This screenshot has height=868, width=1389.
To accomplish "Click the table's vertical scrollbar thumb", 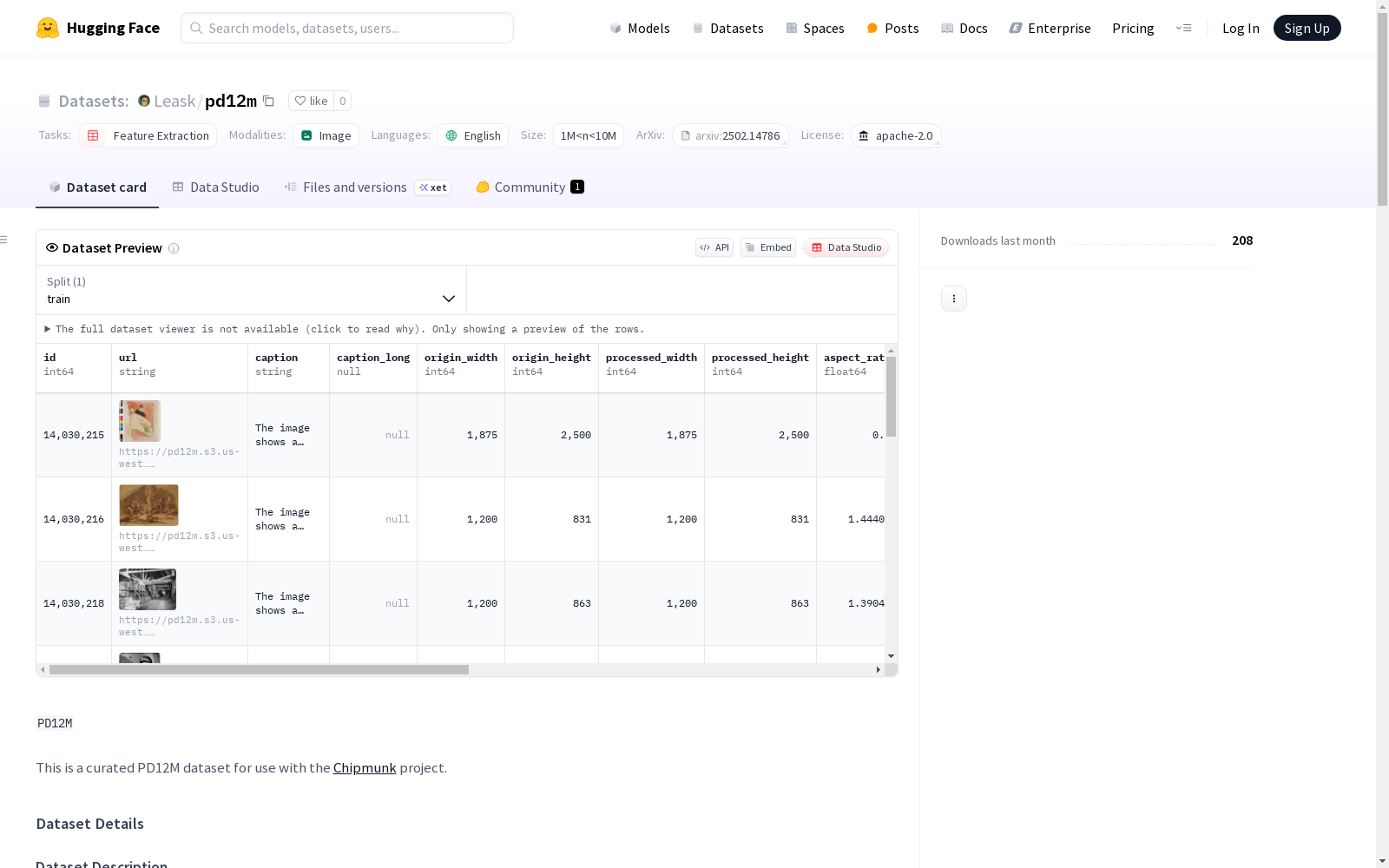I will 892,397.
